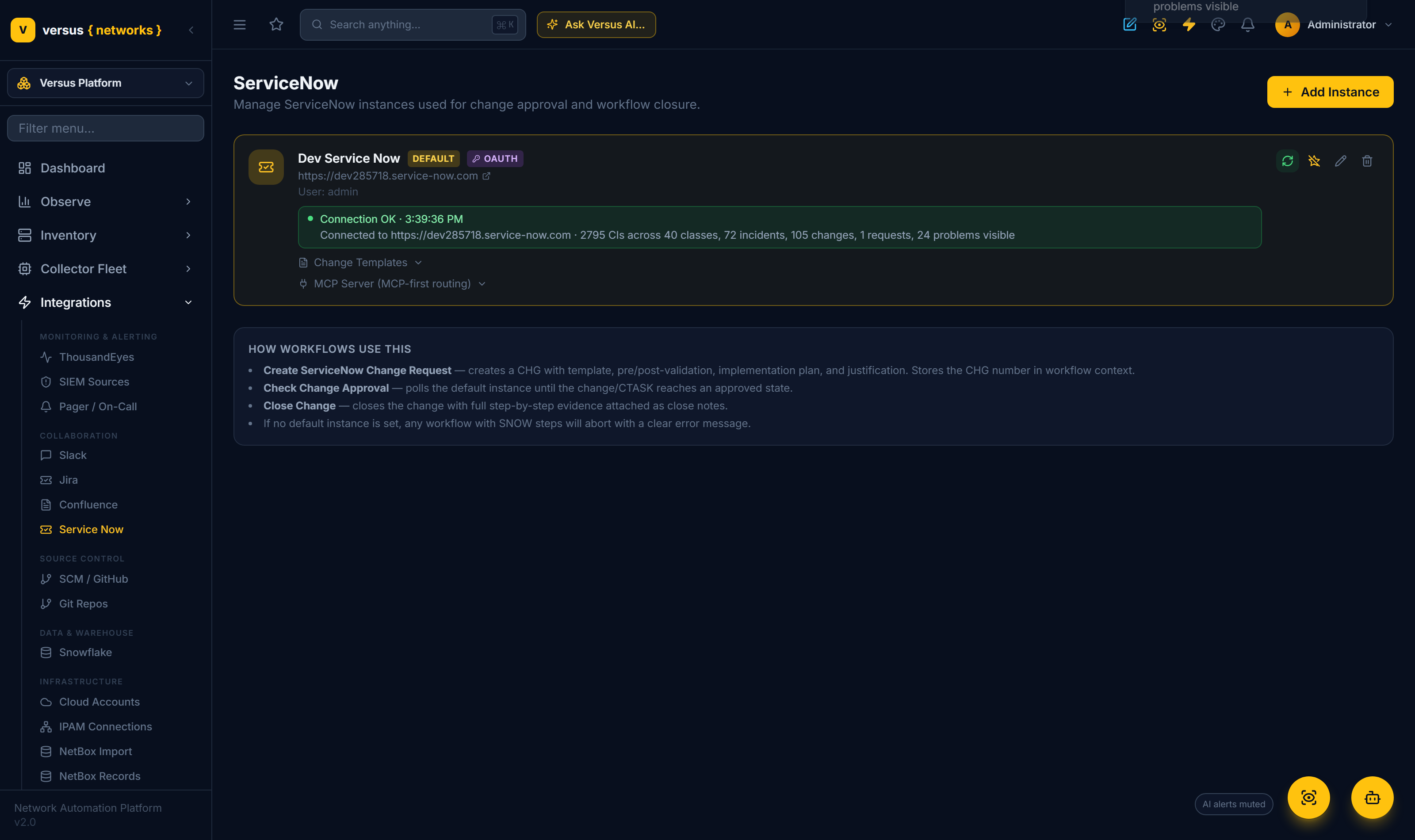Expand MCP Server (MCP-first routing) section
The height and width of the screenshot is (840, 1415).
click(x=392, y=283)
